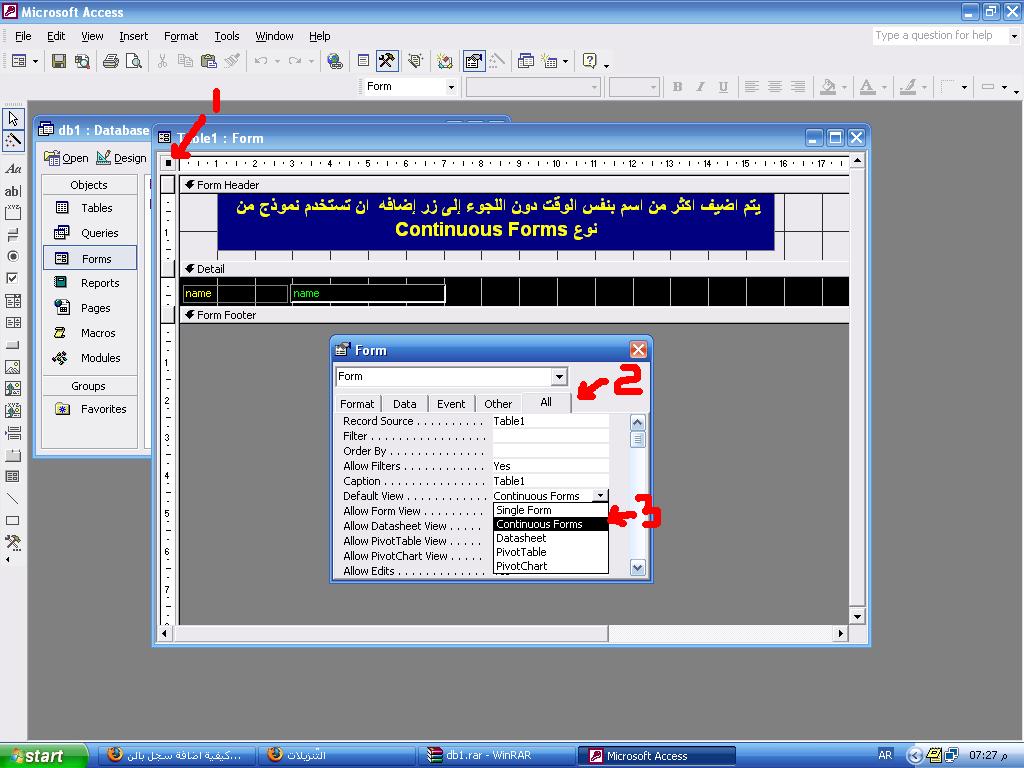
Task: Toggle Underline formatting
Action: click(723, 87)
